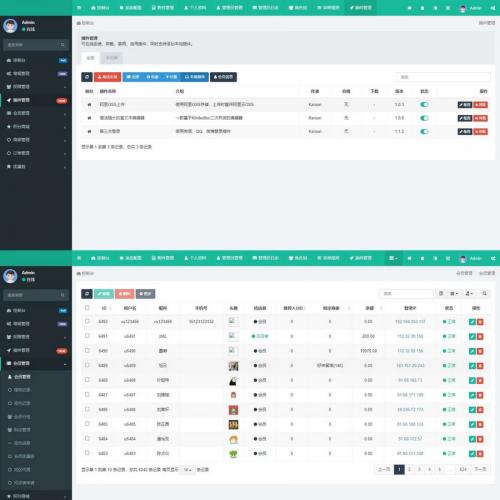The image size is (500, 500).
Task: Click the green edit icon for member 6492
Action: (472, 322)
